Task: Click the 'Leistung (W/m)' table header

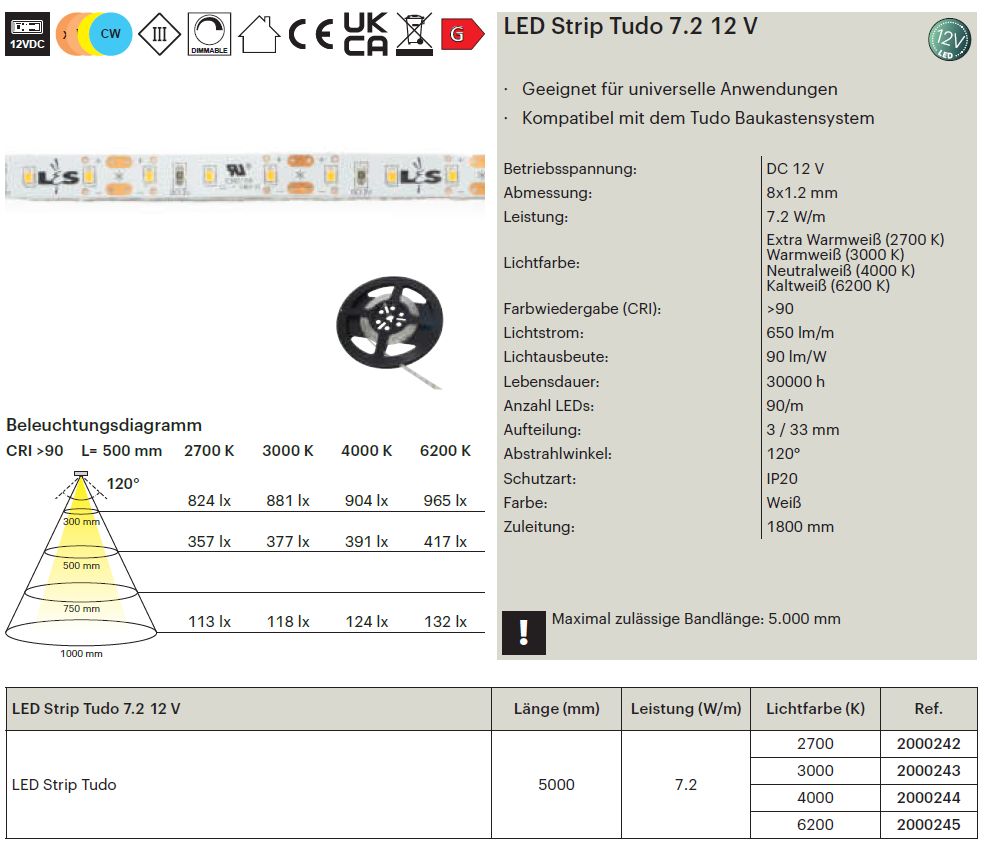Action: click(686, 709)
